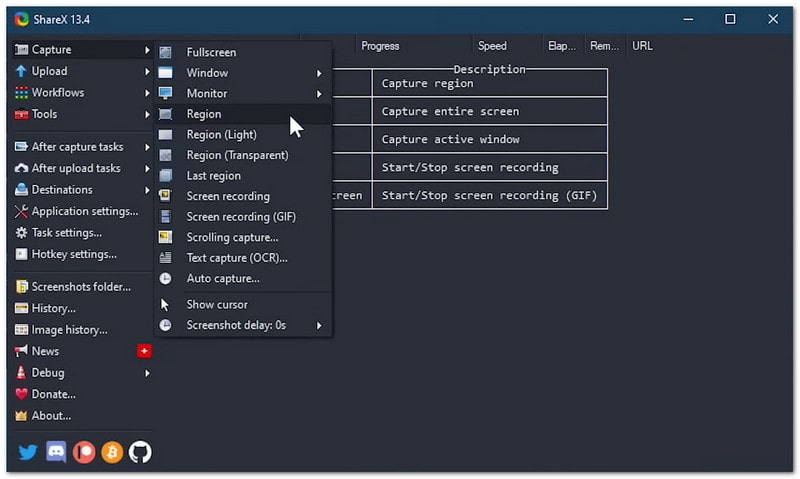The image size is (800, 479).
Task: Expand the Window submenu arrow
Action: tap(319, 73)
